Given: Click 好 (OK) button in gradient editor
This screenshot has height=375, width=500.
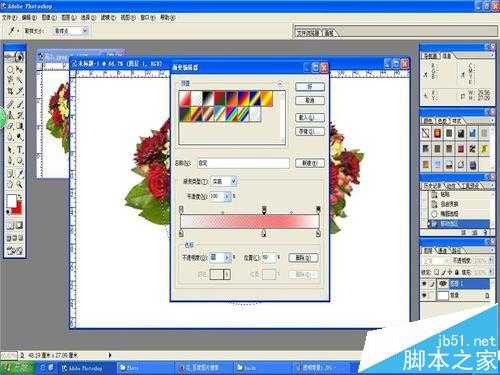Looking at the screenshot, I should [310, 87].
